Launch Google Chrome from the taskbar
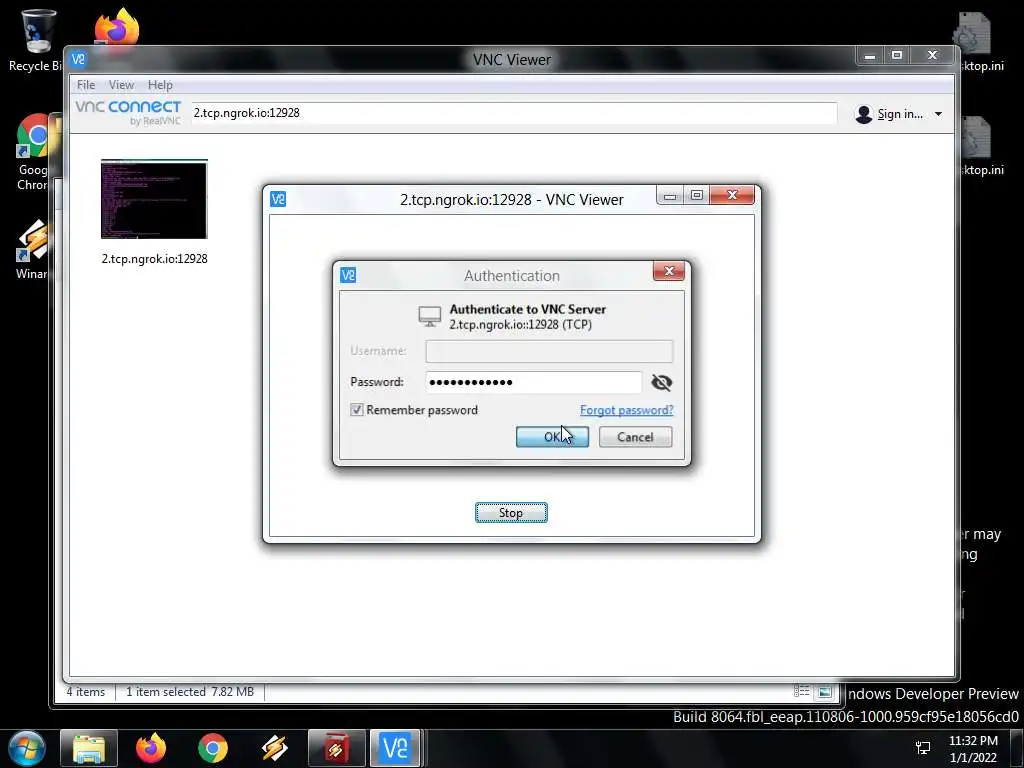The width and height of the screenshot is (1024, 768). (x=213, y=748)
